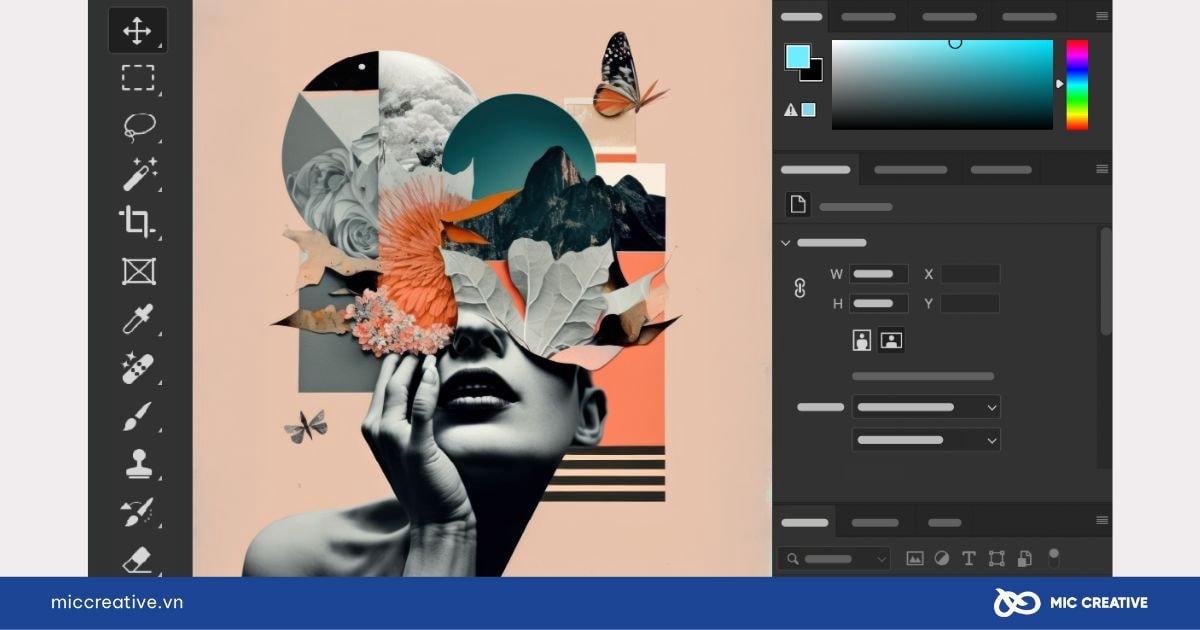
Task: Collapse the Properties section chevron
Action: pos(786,243)
